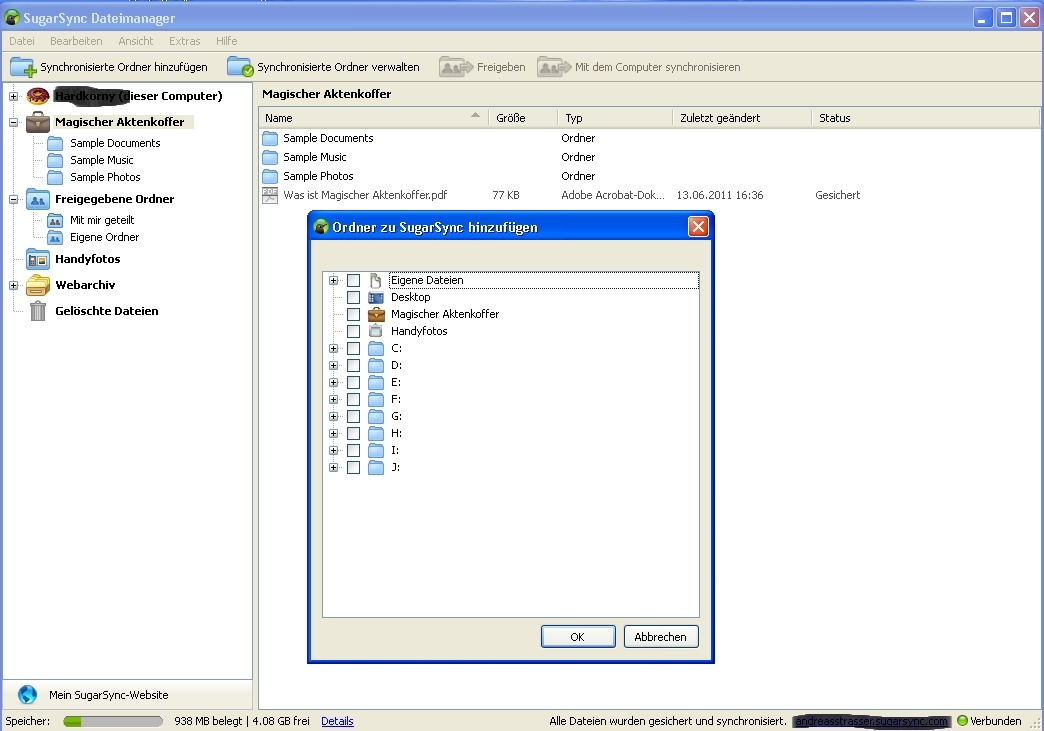Select the I: drive checkbox

pyautogui.click(x=354, y=451)
